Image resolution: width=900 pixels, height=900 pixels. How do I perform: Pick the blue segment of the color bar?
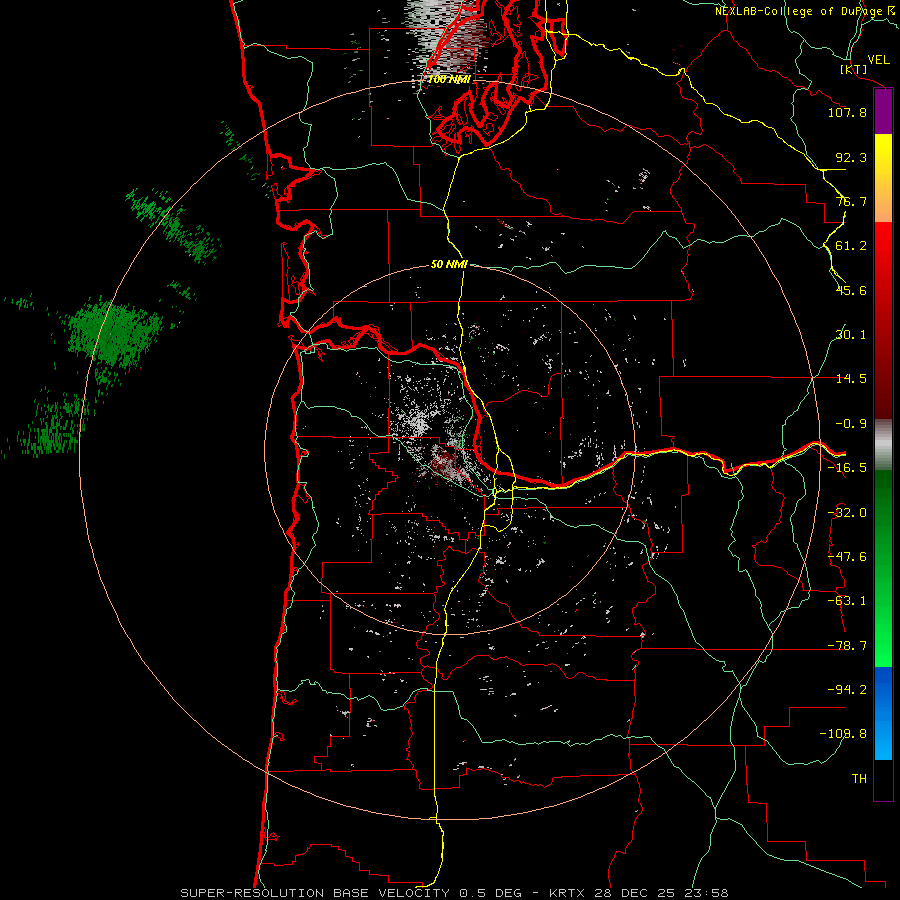883,713
